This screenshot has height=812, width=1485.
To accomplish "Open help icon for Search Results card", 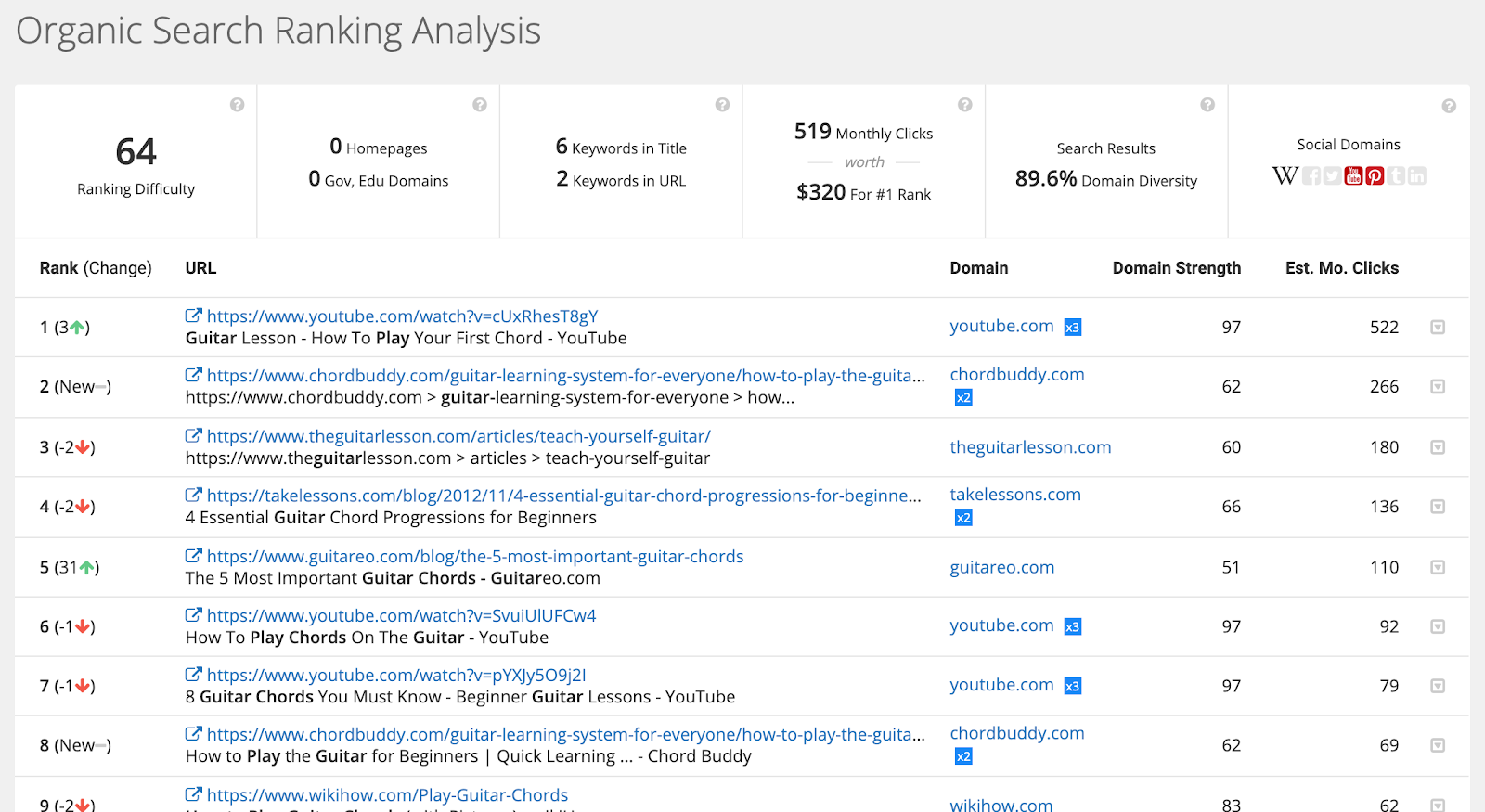I will coord(1207,105).
